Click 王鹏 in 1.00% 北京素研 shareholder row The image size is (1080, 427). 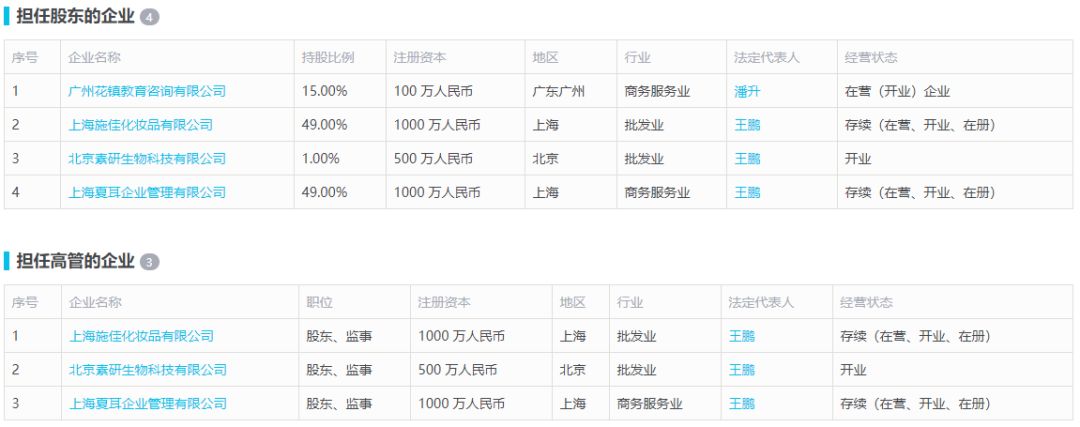747,158
